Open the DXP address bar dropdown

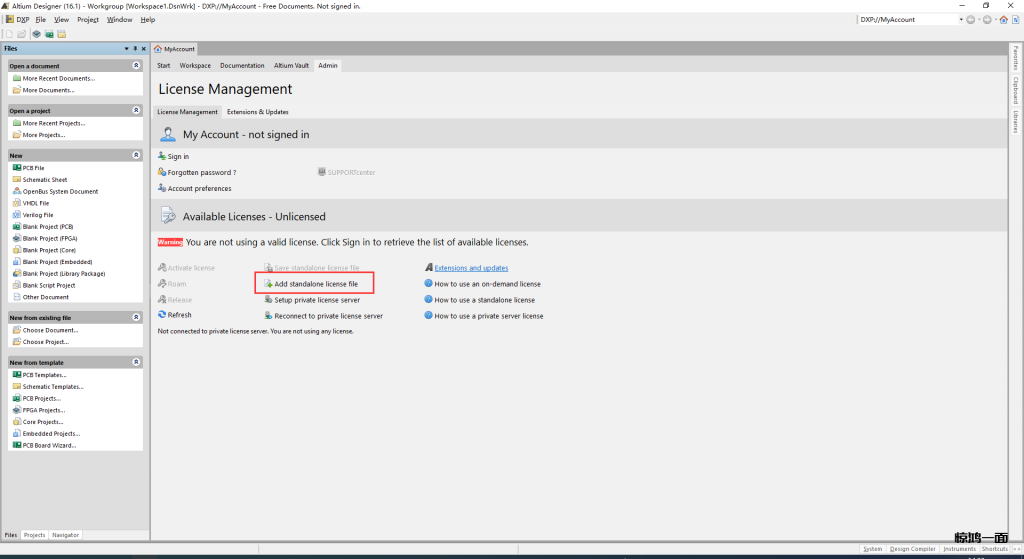pos(961,19)
